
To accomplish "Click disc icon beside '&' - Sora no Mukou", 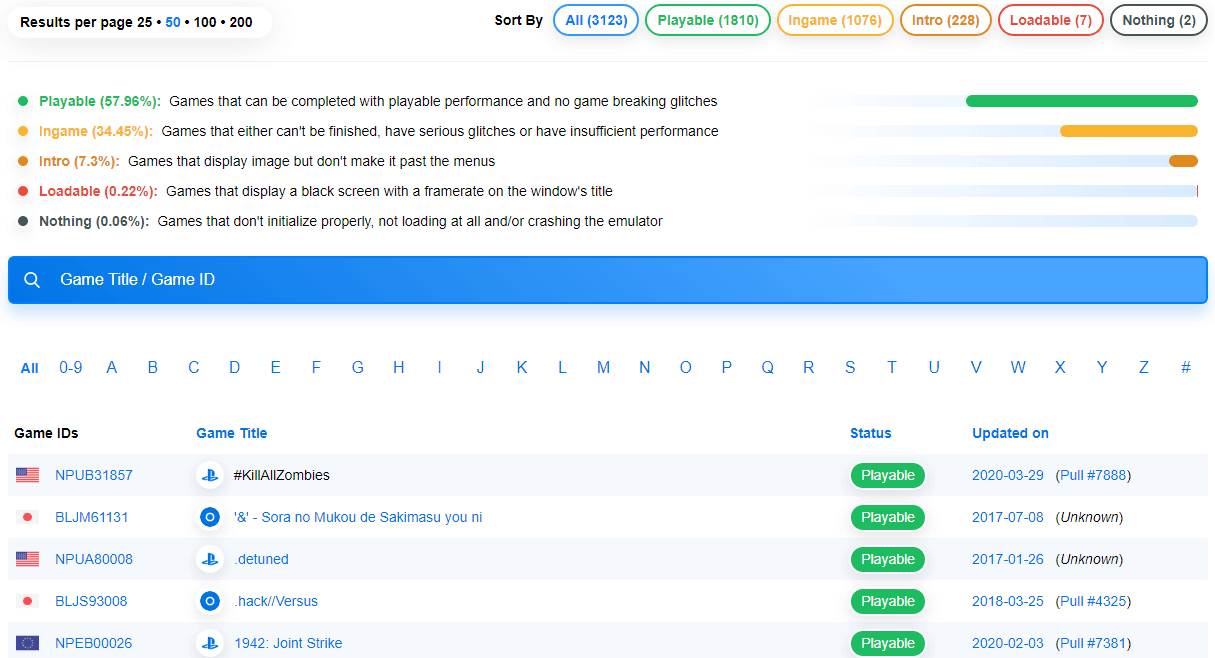I will 209,518.
